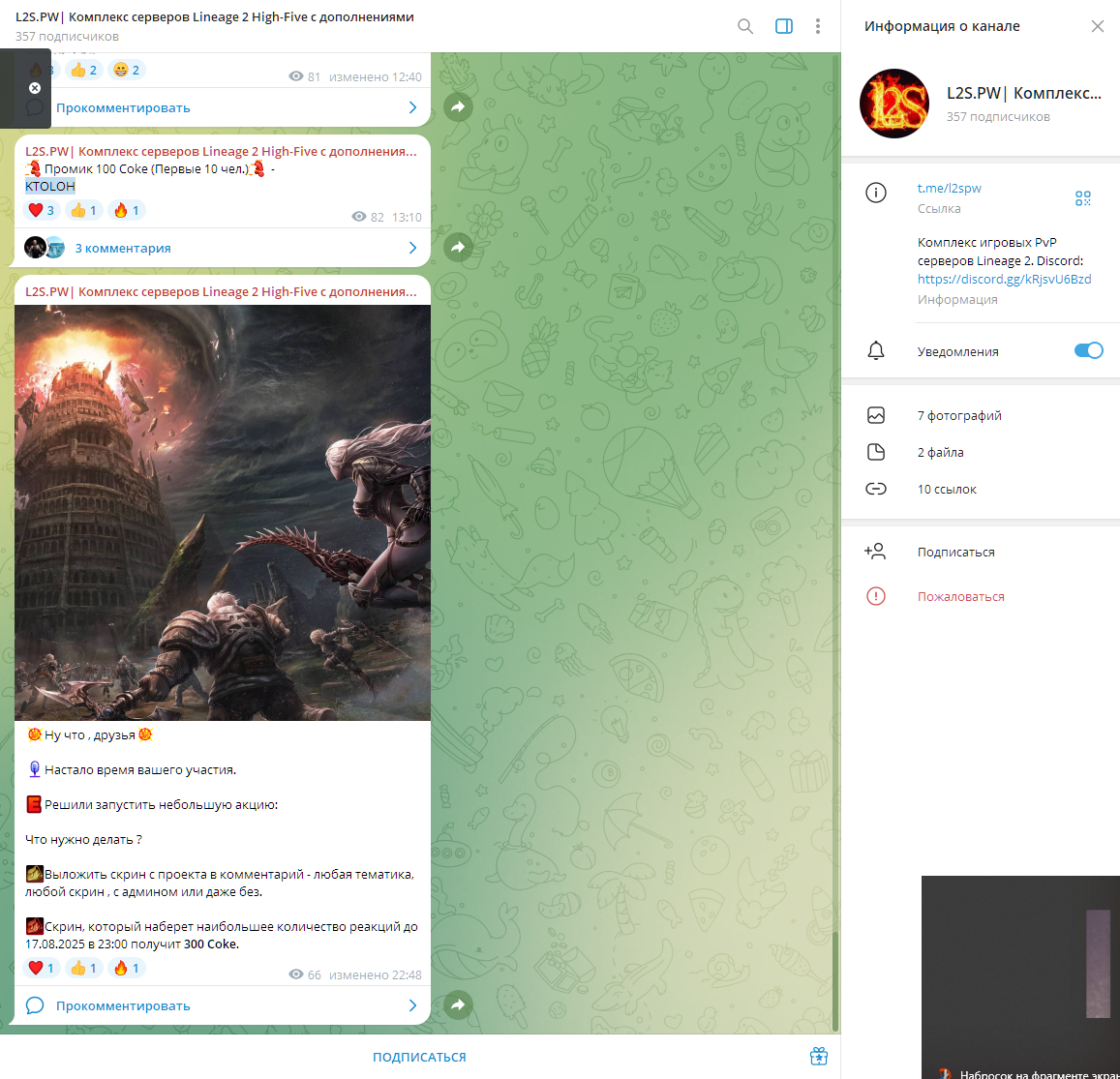Image resolution: width=1120 pixels, height=1079 pixels.
Task: Add fire reaction on promo code post
Action: (x=127, y=210)
